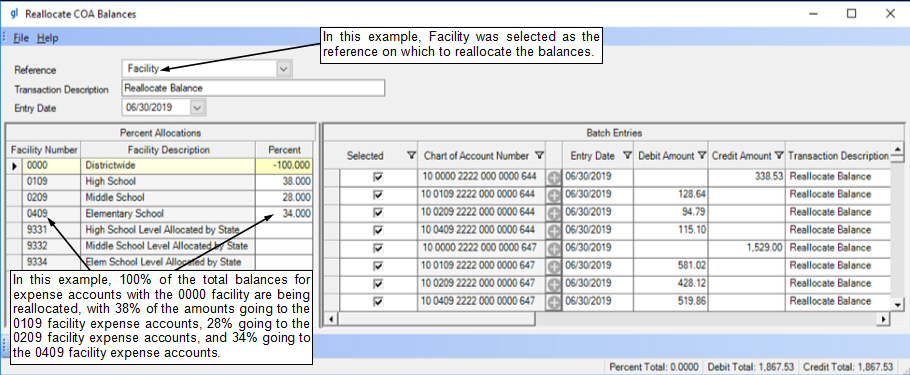This screenshot has height=375, width=910.
Task: Click the filter icon on Debit Amount column
Action: point(701,156)
